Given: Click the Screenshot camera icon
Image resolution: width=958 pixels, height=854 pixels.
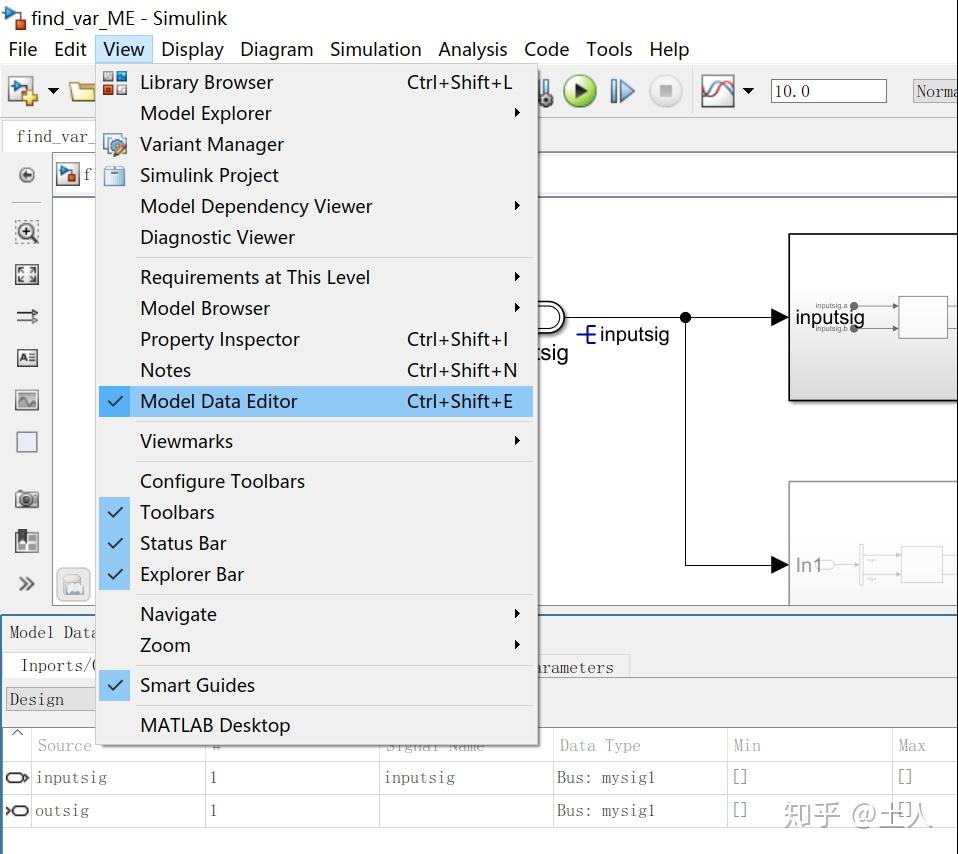Looking at the screenshot, I should coord(27,499).
